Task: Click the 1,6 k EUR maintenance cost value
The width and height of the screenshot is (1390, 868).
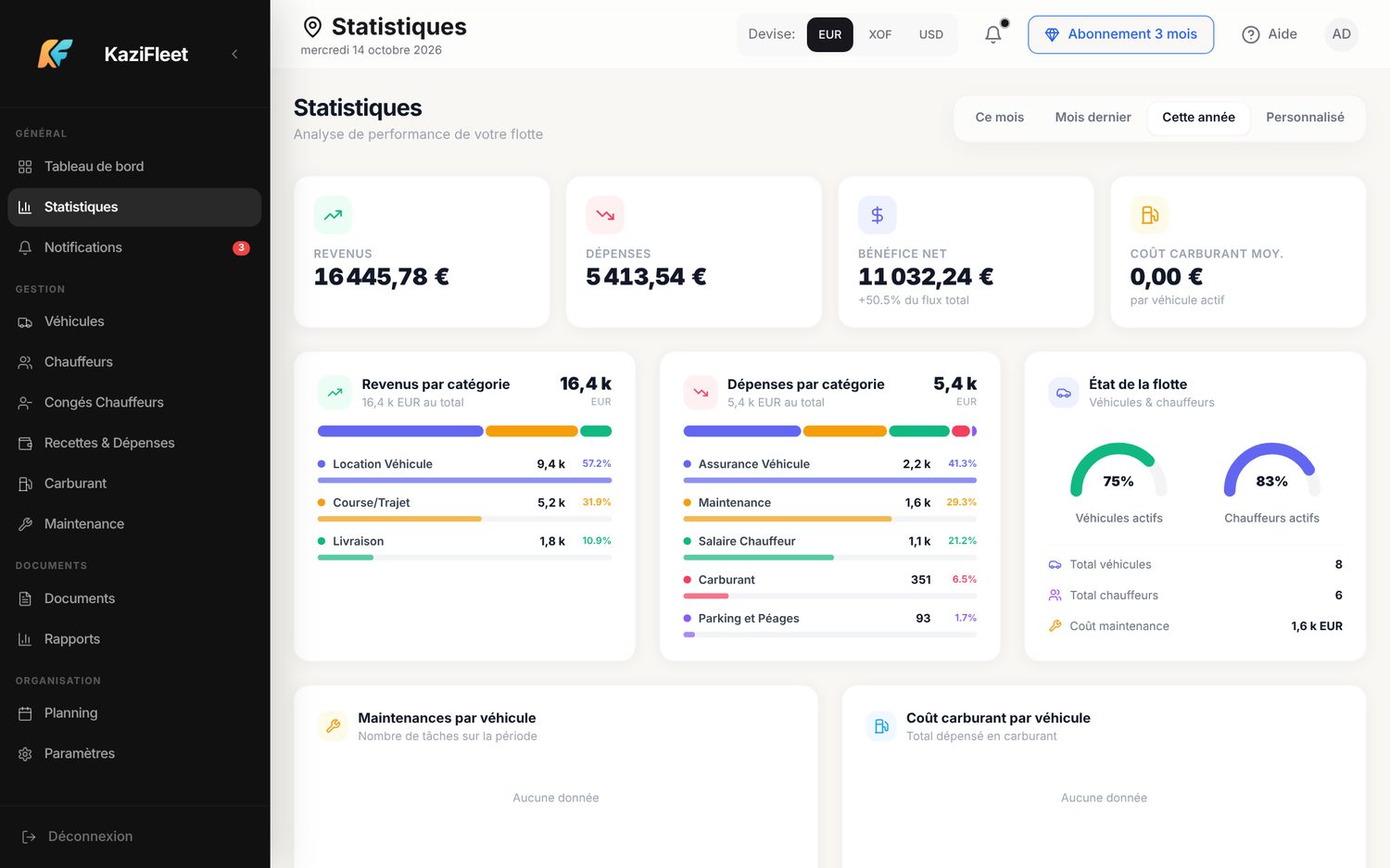Action: point(1317,626)
